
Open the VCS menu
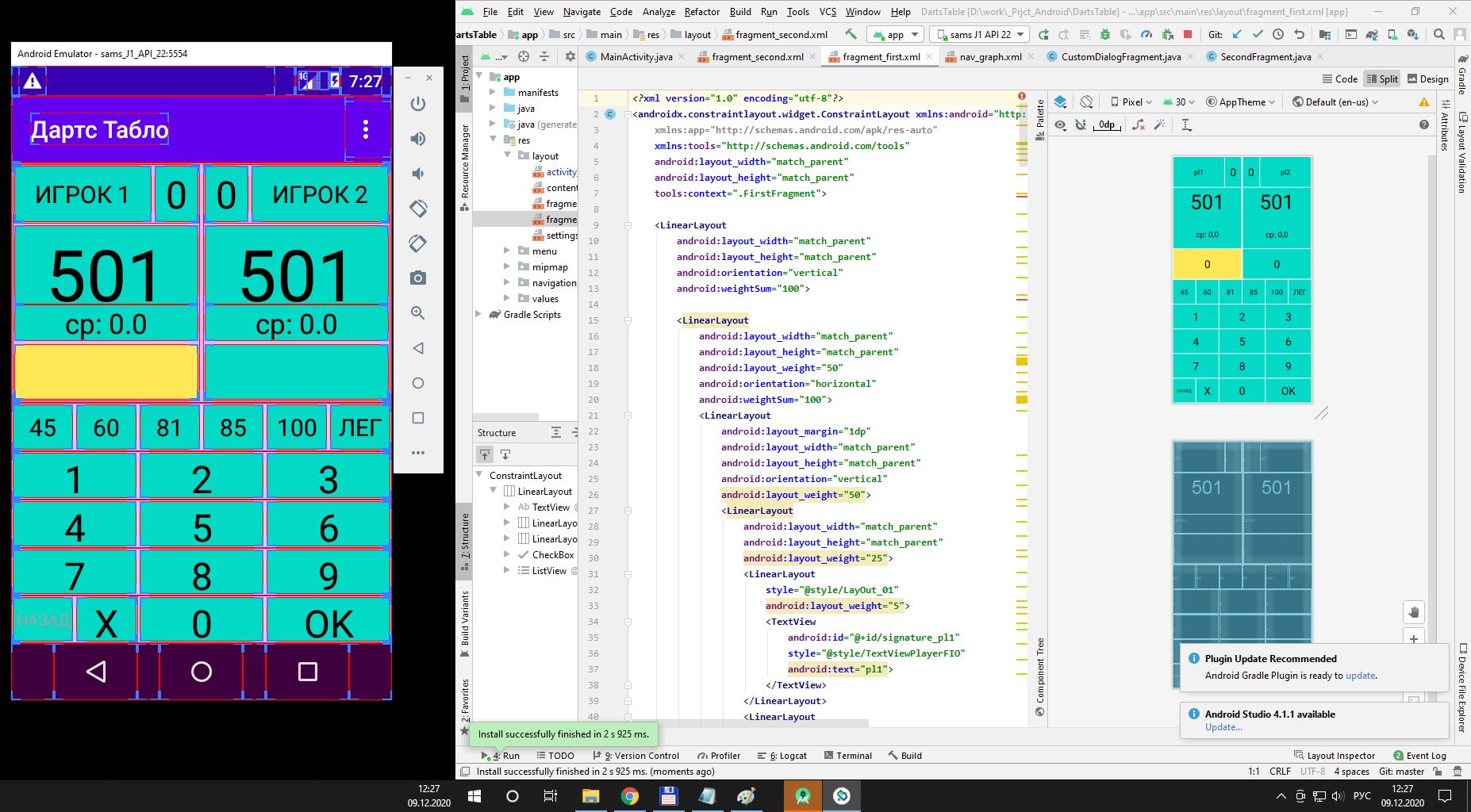tap(828, 11)
